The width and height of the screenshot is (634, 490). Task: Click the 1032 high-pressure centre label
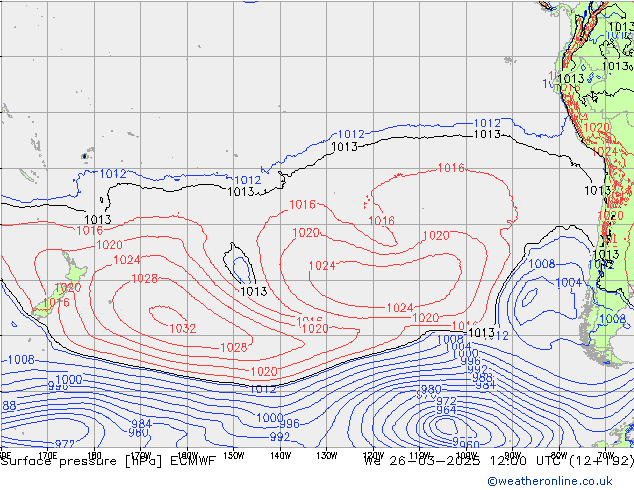pyautogui.click(x=183, y=328)
